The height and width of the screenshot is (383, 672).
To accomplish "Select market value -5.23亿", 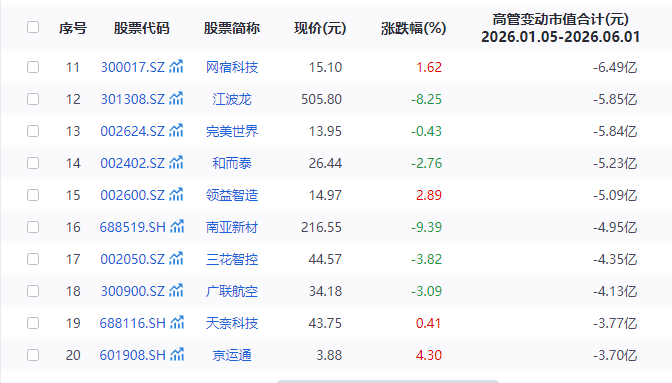I will pos(615,163).
